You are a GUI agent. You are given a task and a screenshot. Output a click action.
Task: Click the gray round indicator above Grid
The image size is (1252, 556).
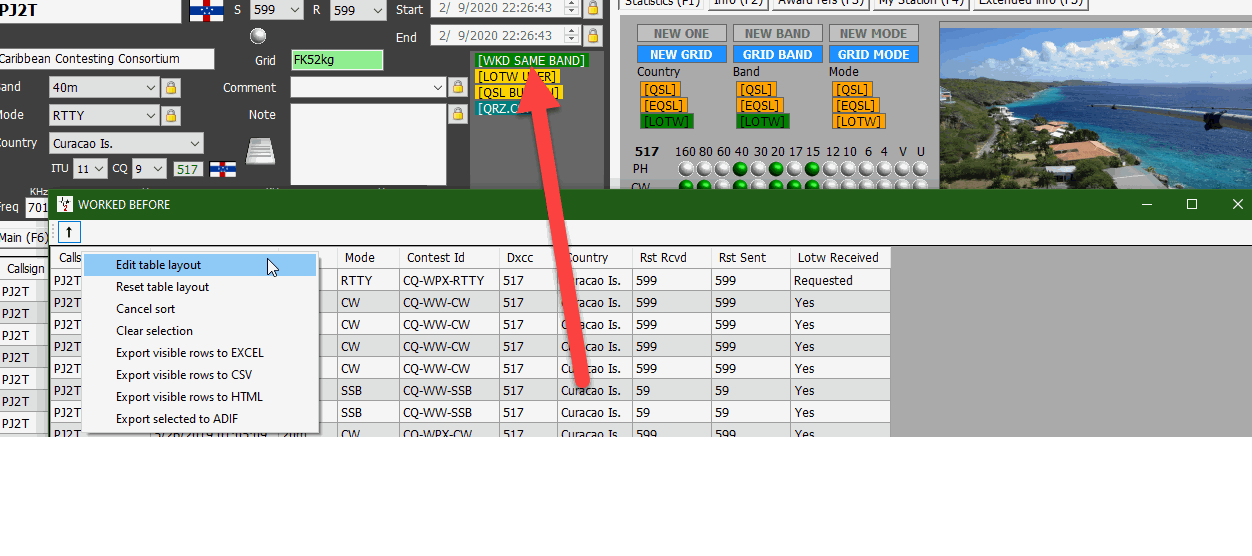point(258,36)
